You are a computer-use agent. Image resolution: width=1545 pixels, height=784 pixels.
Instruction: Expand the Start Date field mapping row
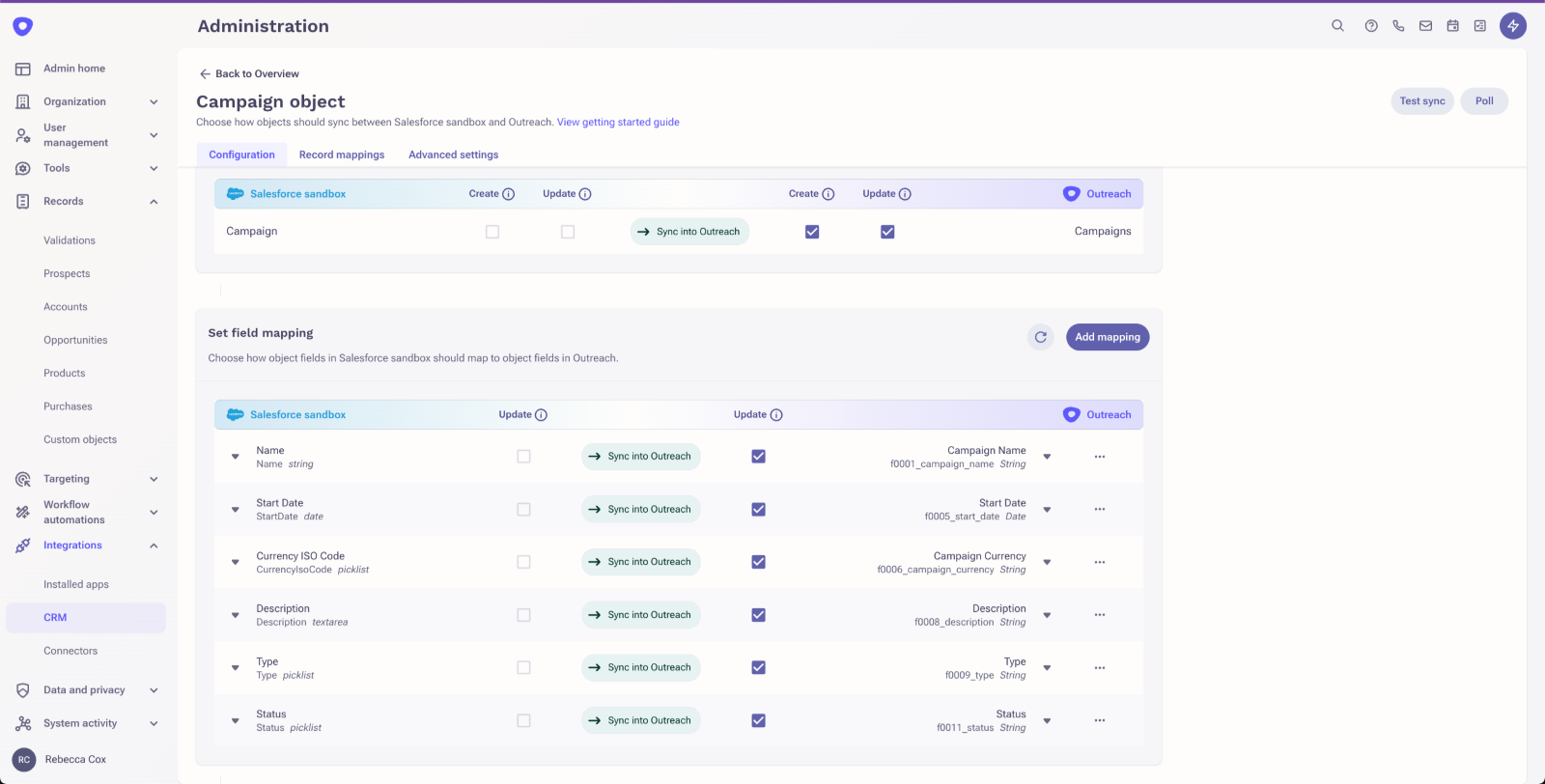click(x=236, y=509)
